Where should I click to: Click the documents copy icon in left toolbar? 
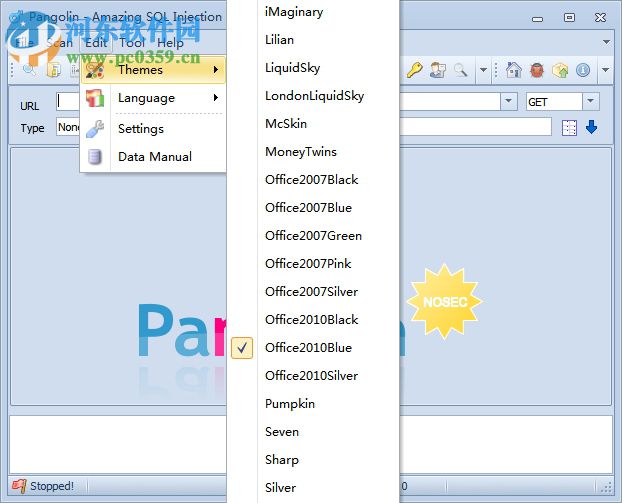[54, 70]
